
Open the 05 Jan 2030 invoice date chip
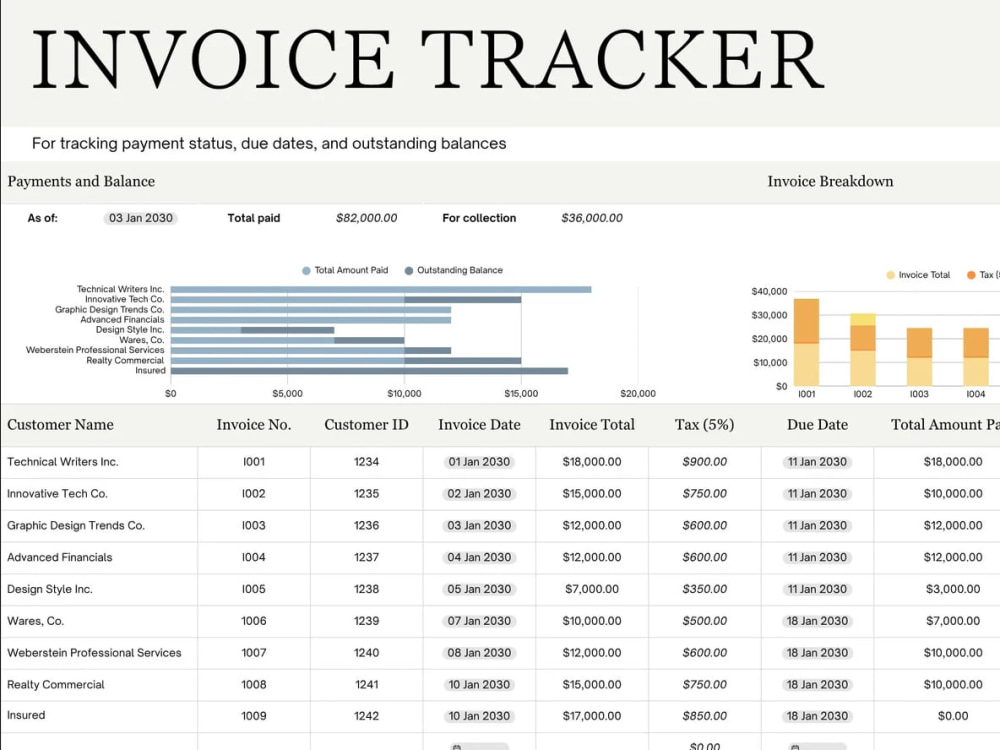coord(479,589)
